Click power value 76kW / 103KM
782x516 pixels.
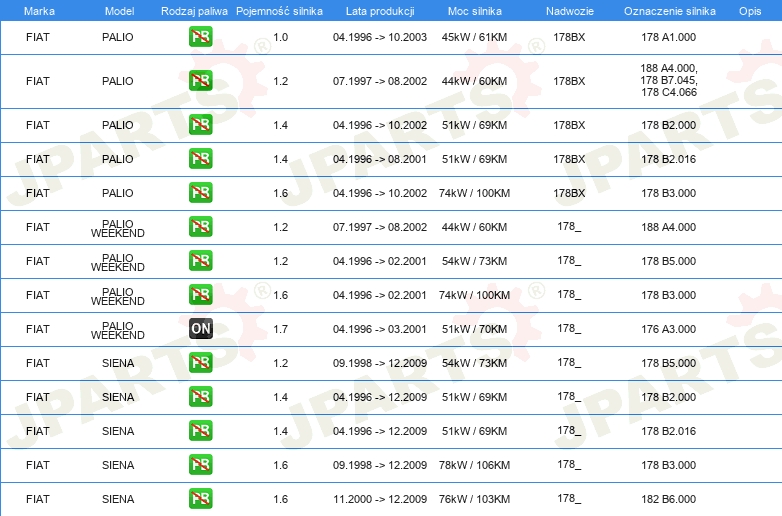[474, 499]
